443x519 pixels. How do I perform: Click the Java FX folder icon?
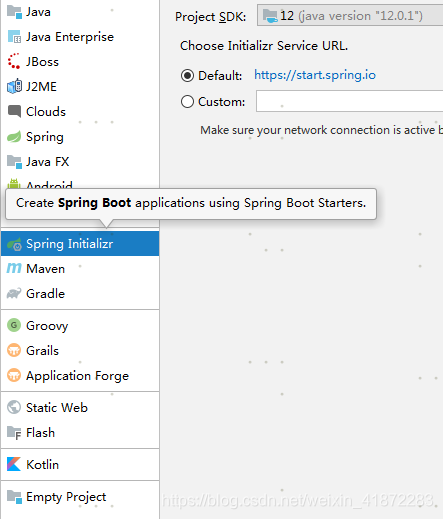14,162
